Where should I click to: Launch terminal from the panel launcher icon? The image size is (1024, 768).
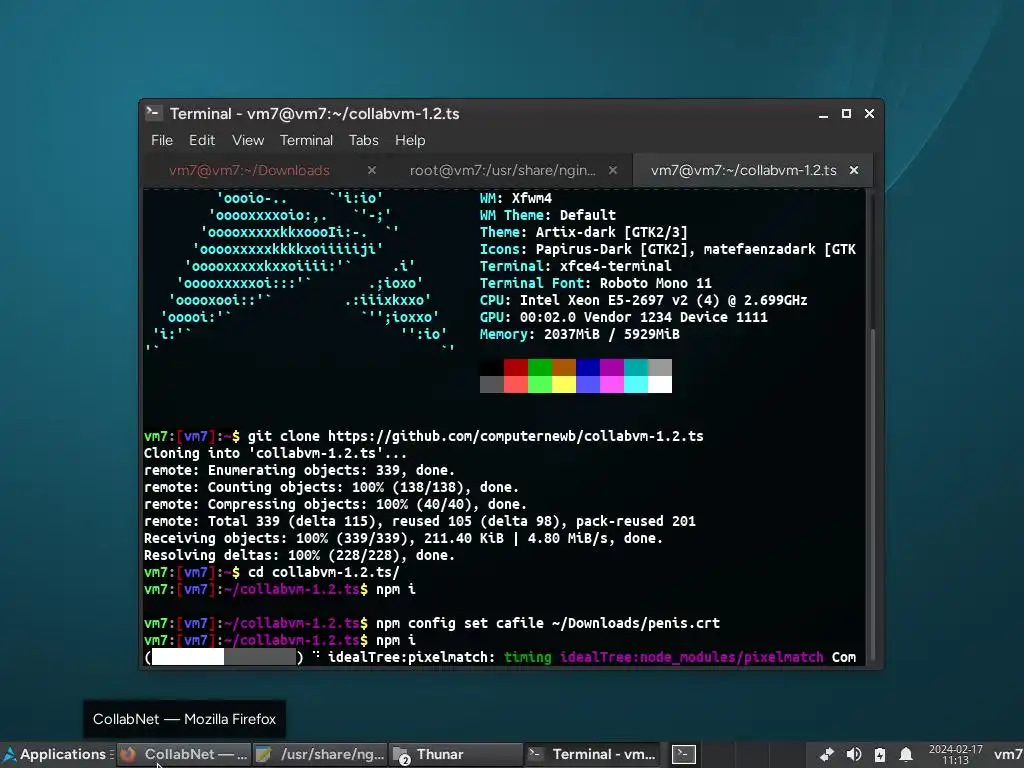click(684, 754)
